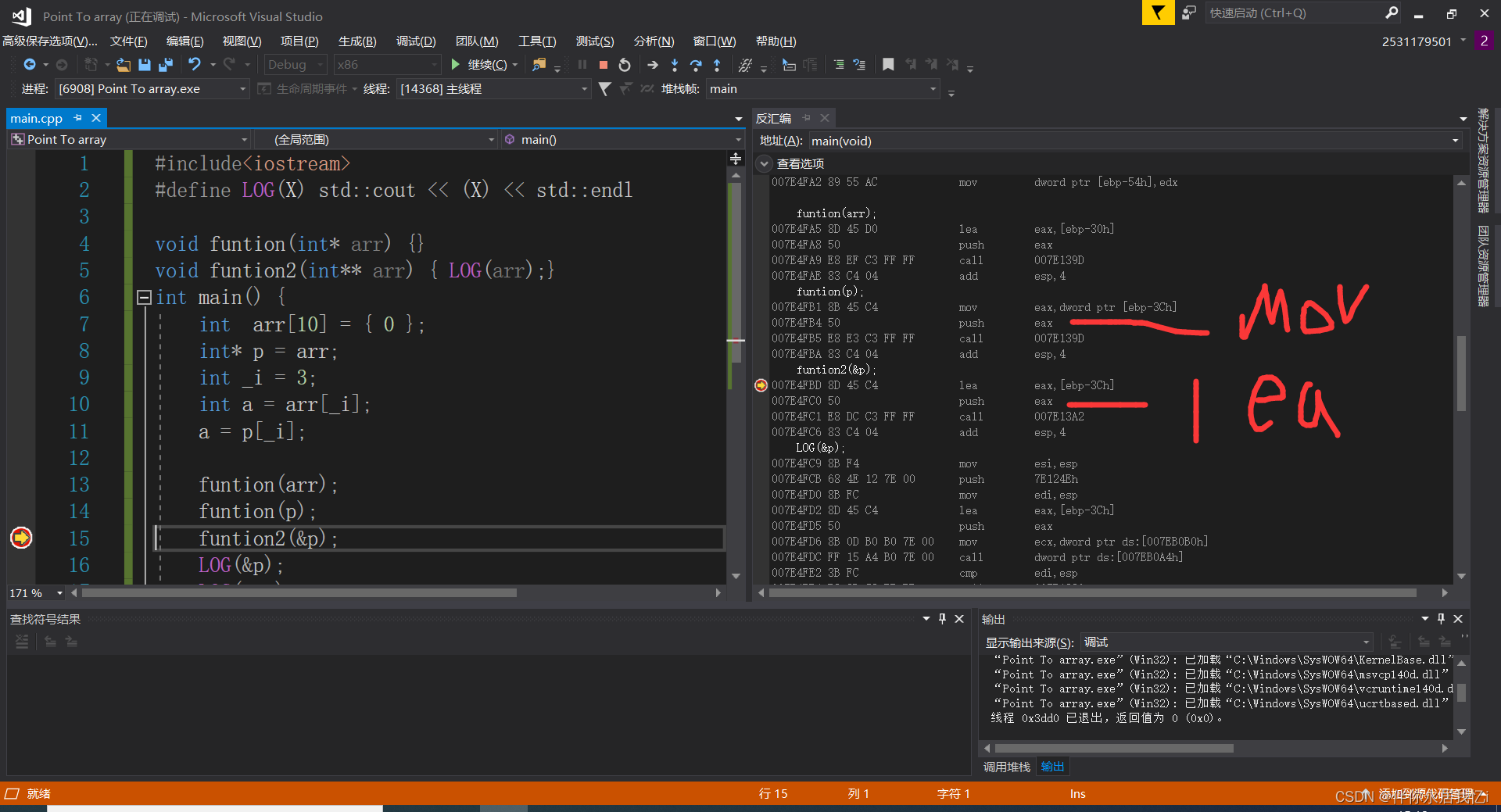Click the Restart debugging circular arrow
The height and width of the screenshot is (812, 1501).
pyautogui.click(x=625, y=65)
